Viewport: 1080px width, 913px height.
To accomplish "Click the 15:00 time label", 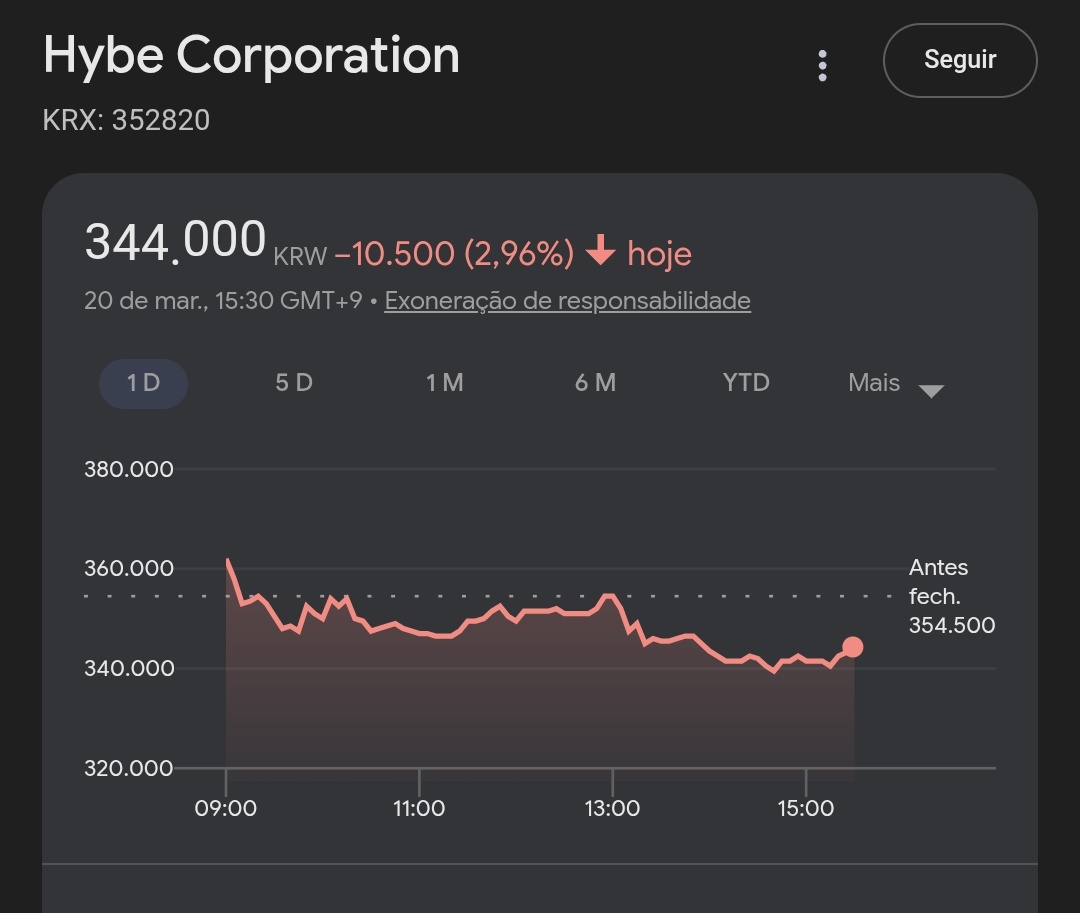I will (806, 808).
